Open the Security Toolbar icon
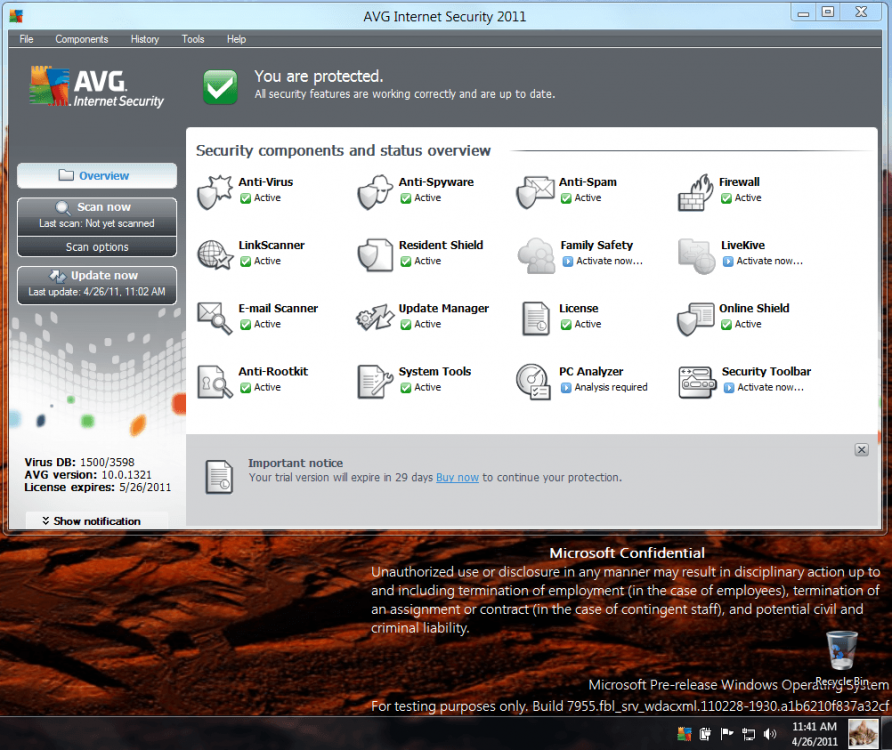 click(696, 381)
